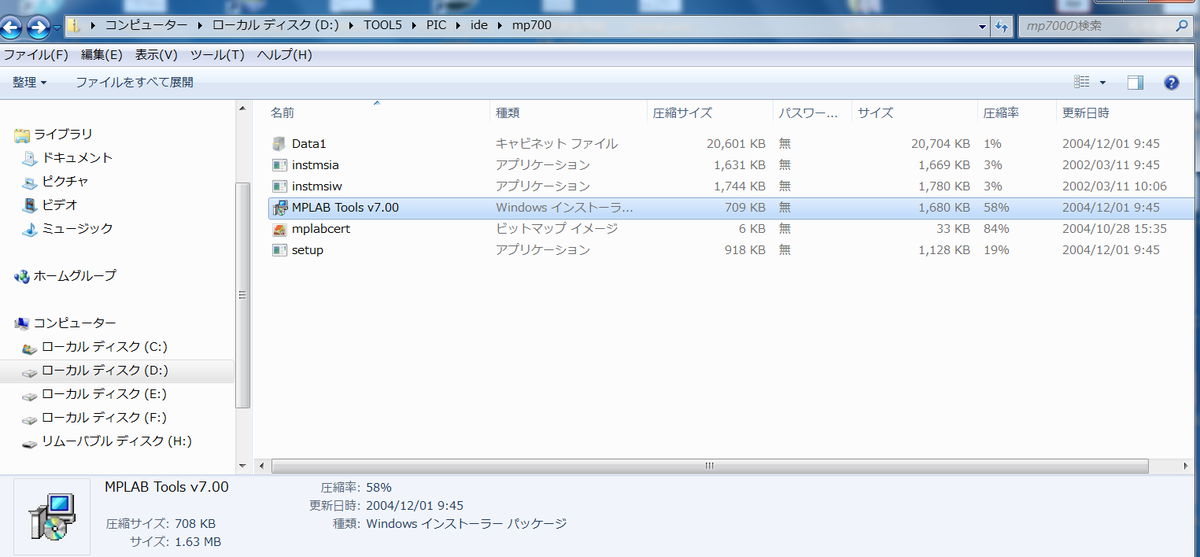Click the キャビネット ファイル type cell
Screen dimensions: 1200x557
point(556,144)
